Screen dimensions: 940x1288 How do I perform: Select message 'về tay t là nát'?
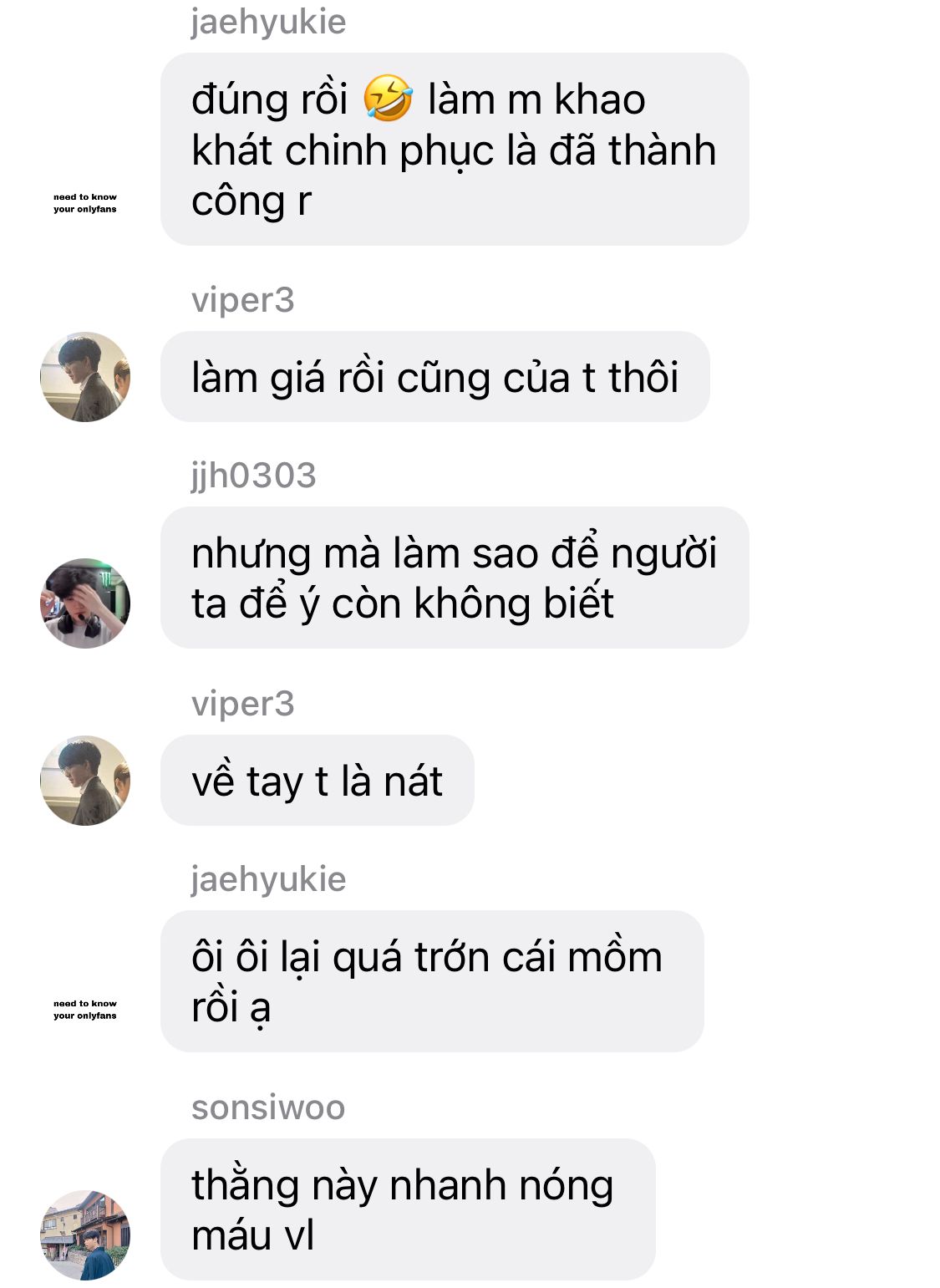tap(317, 781)
